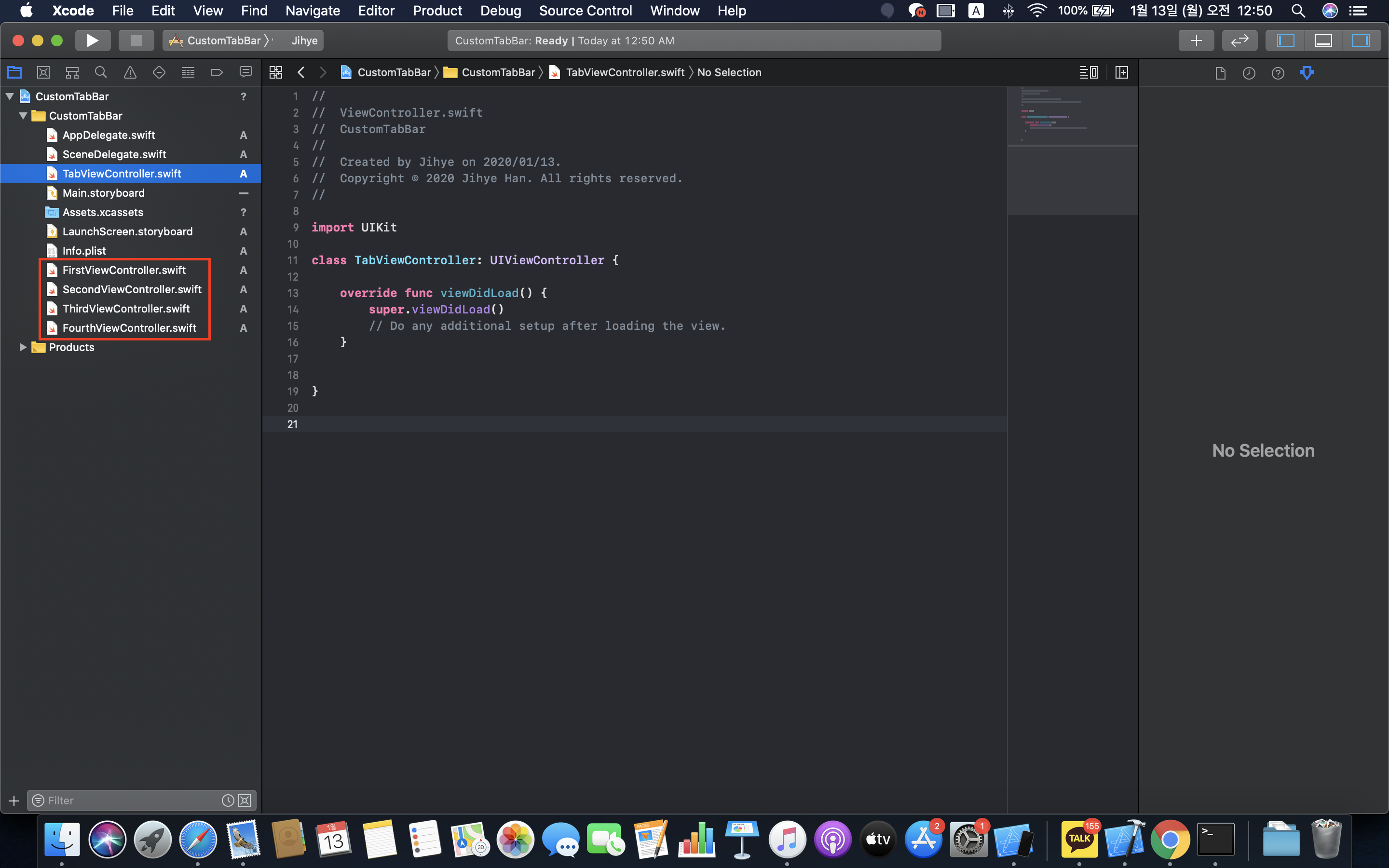
Task: Open the Product menu
Action: [x=437, y=11]
